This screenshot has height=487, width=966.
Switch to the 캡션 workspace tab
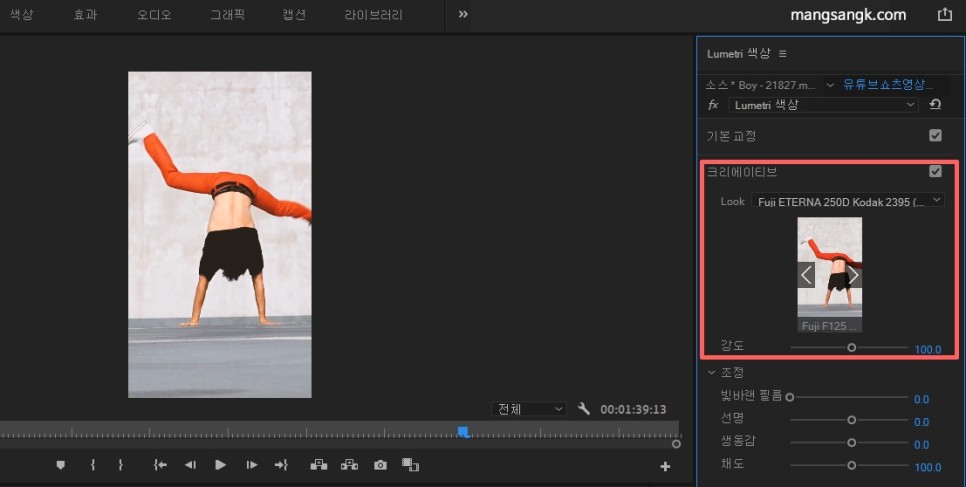tap(294, 14)
